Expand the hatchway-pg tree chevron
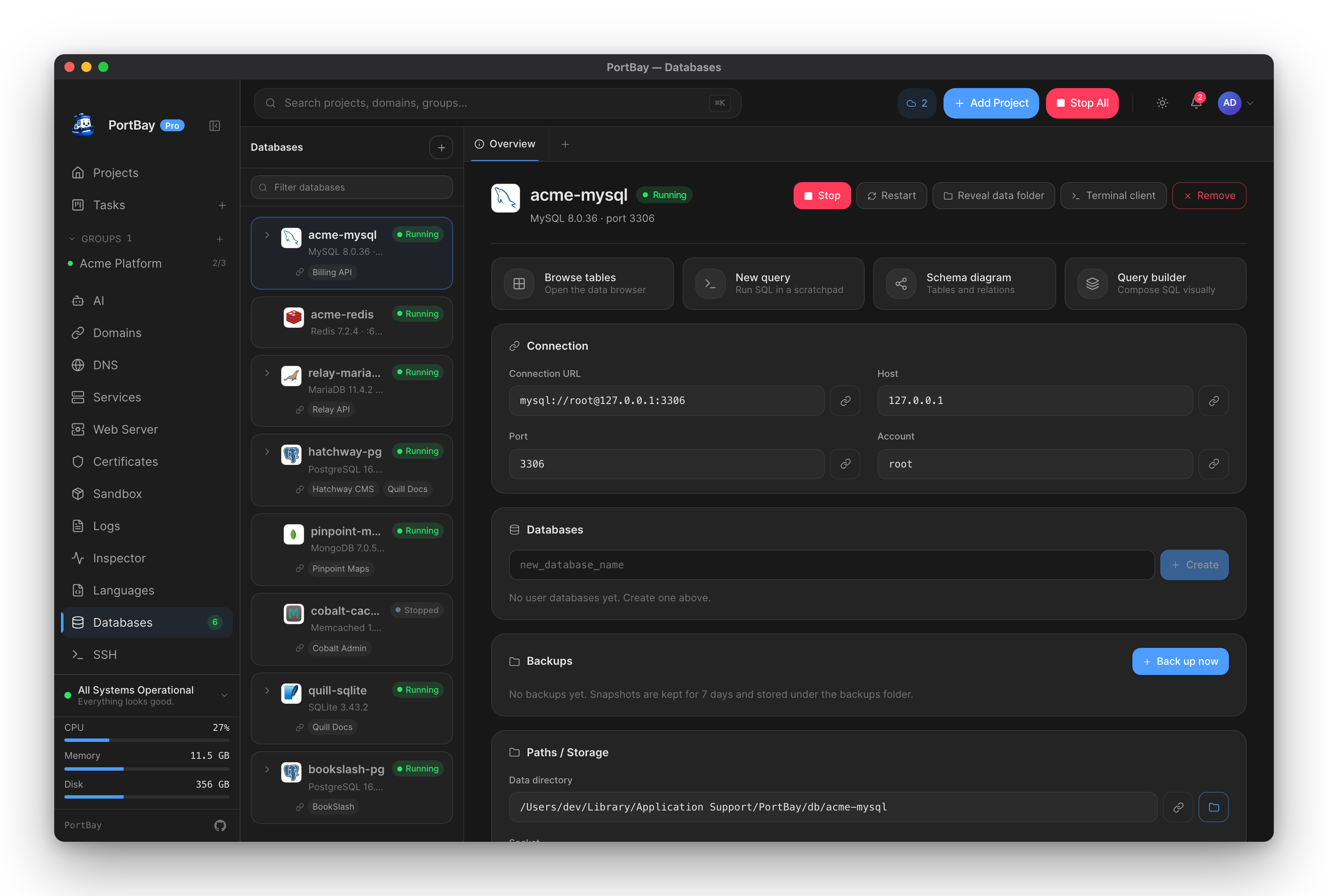The width and height of the screenshot is (1328, 896). tap(267, 452)
